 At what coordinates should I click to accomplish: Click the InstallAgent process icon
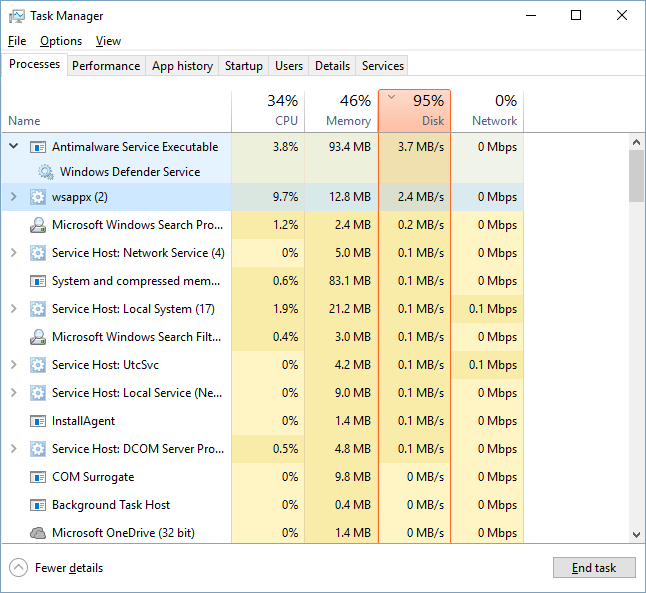tap(38, 421)
